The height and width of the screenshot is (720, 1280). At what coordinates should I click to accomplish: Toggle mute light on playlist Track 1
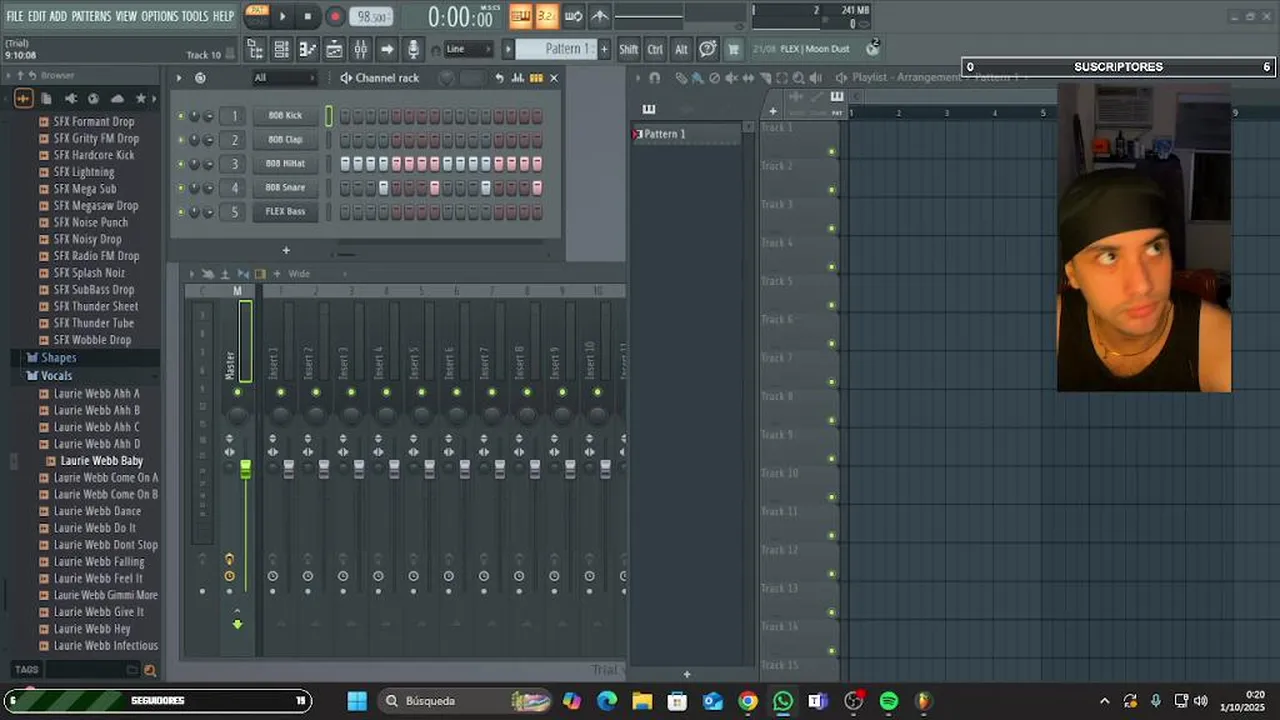point(831,152)
